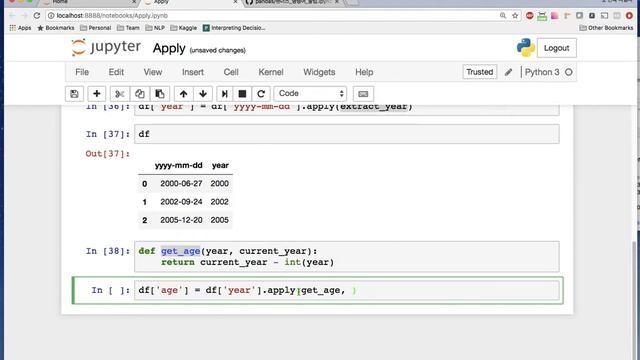This screenshot has width=640, height=360.
Task: Click in the active cell with df['age'] code
Action: (347, 291)
